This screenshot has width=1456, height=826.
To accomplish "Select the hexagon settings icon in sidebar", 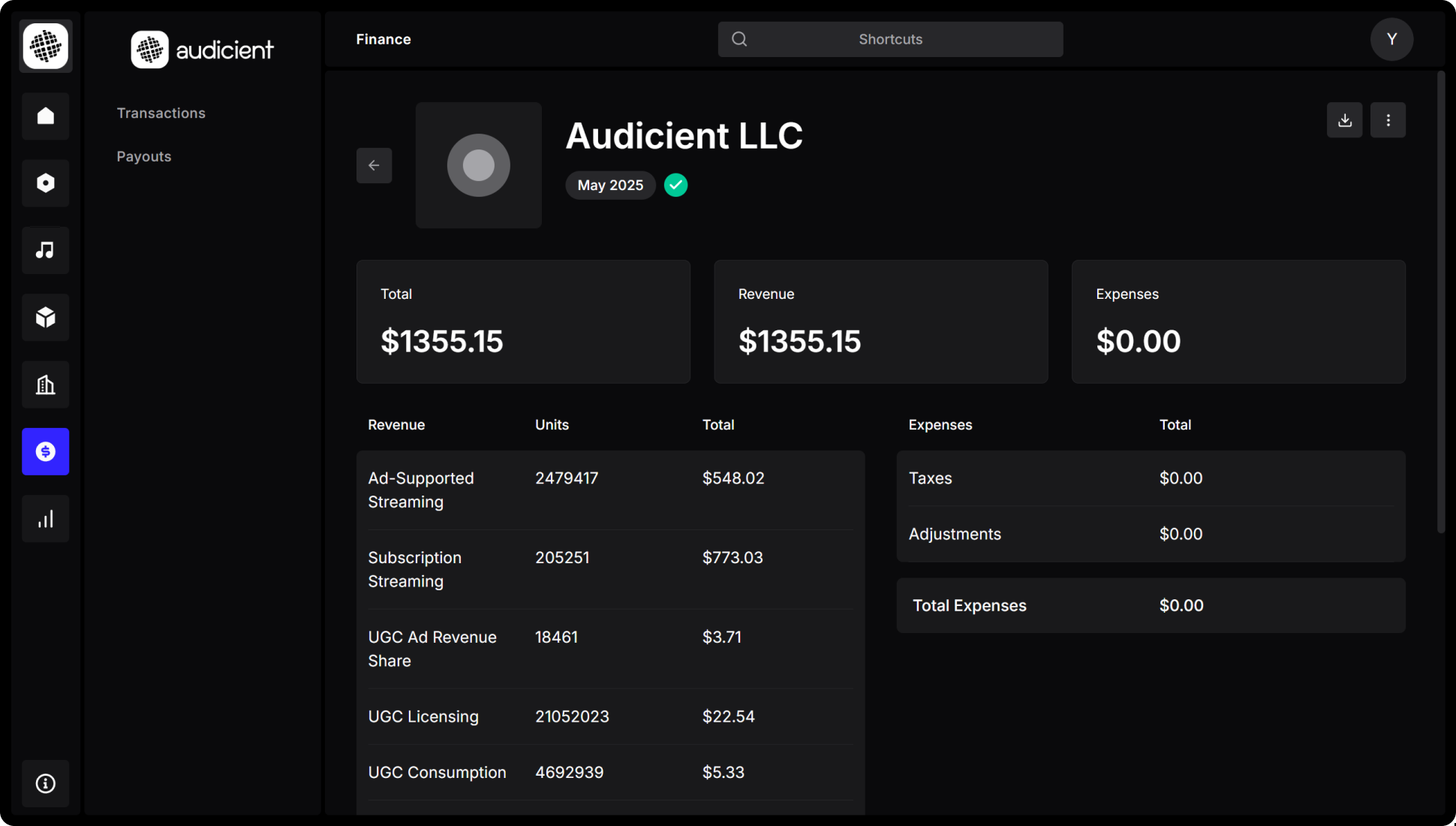I will pos(45,182).
